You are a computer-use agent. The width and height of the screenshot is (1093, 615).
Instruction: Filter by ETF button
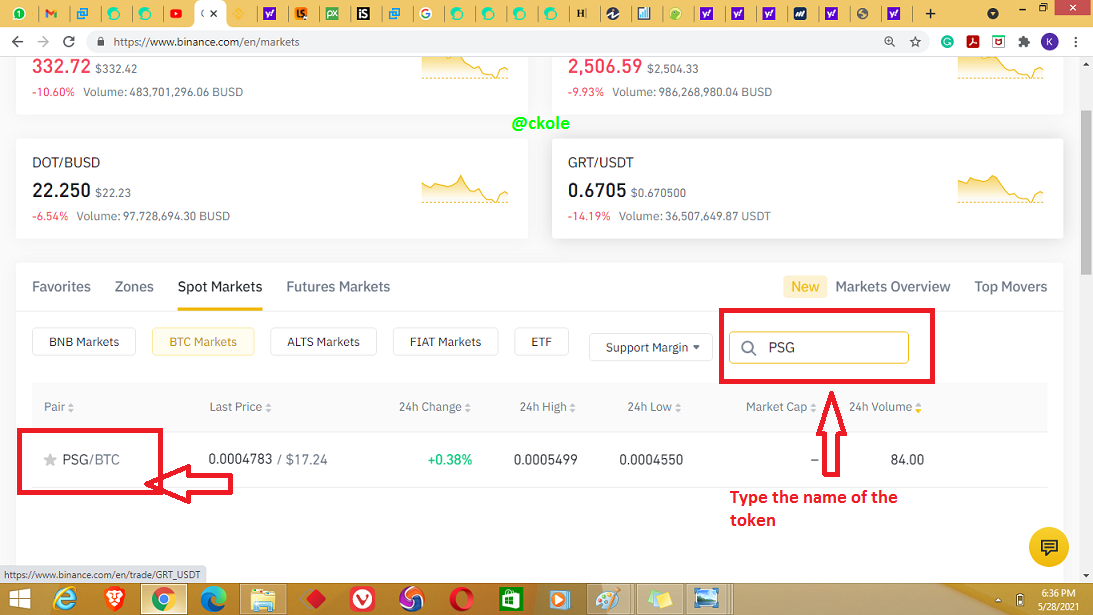(x=541, y=342)
